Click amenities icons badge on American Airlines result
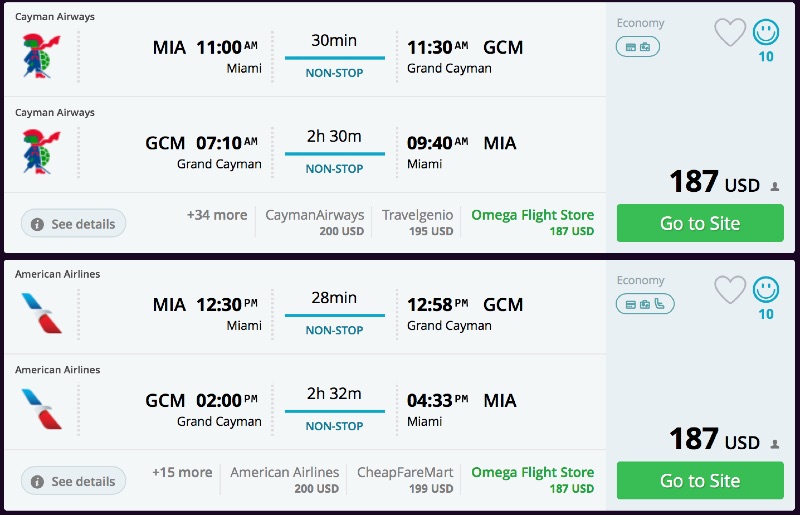This screenshot has width=800, height=515. tap(645, 303)
